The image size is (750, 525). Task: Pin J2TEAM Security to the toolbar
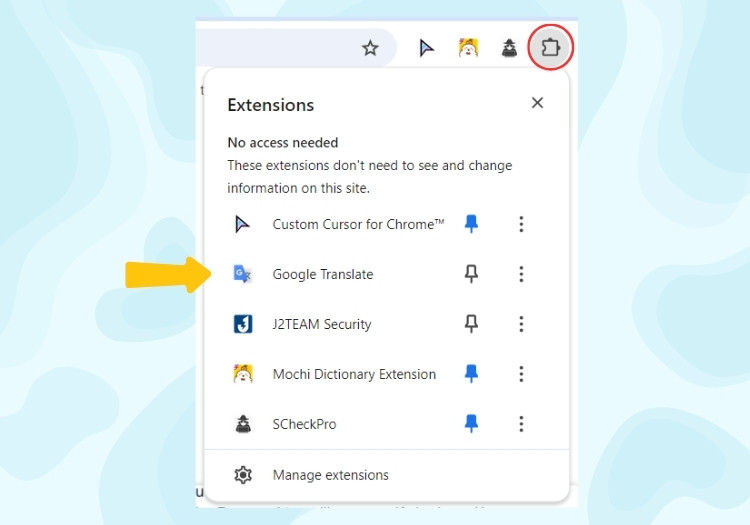coord(471,324)
